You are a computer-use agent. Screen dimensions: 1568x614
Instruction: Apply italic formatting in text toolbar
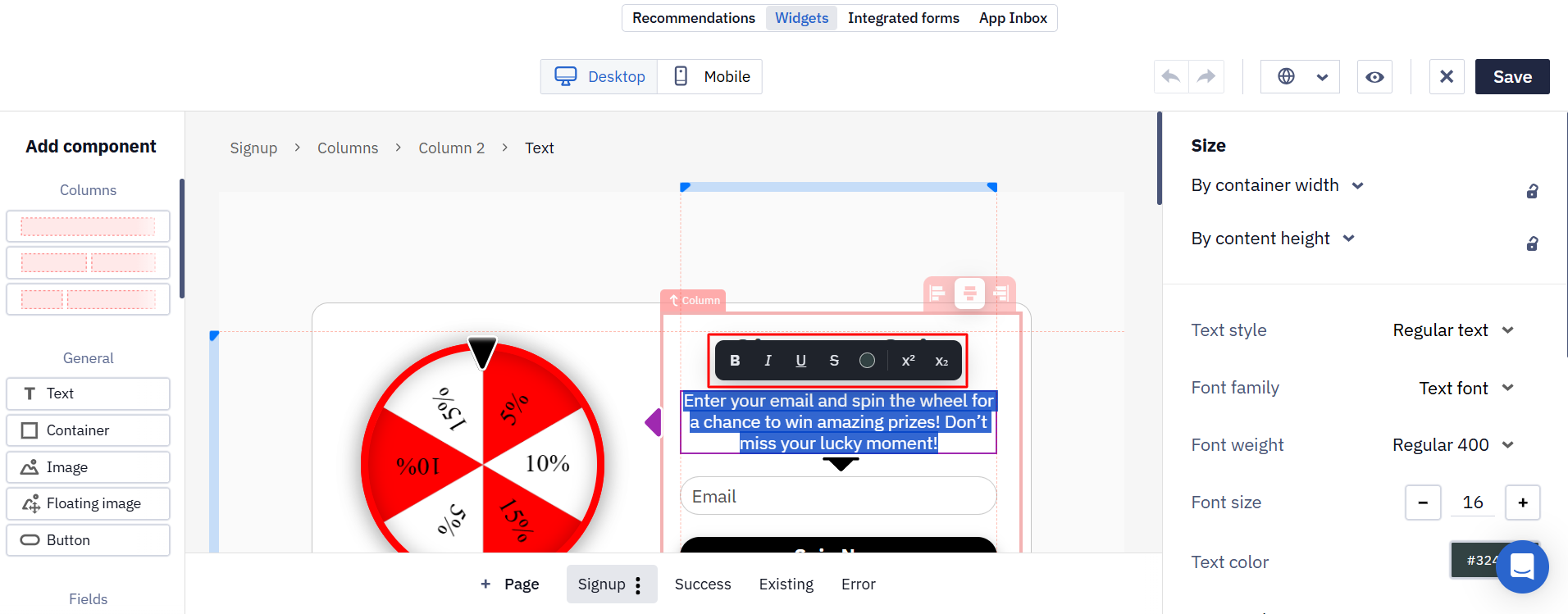pyautogui.click(x=768, y=361)
